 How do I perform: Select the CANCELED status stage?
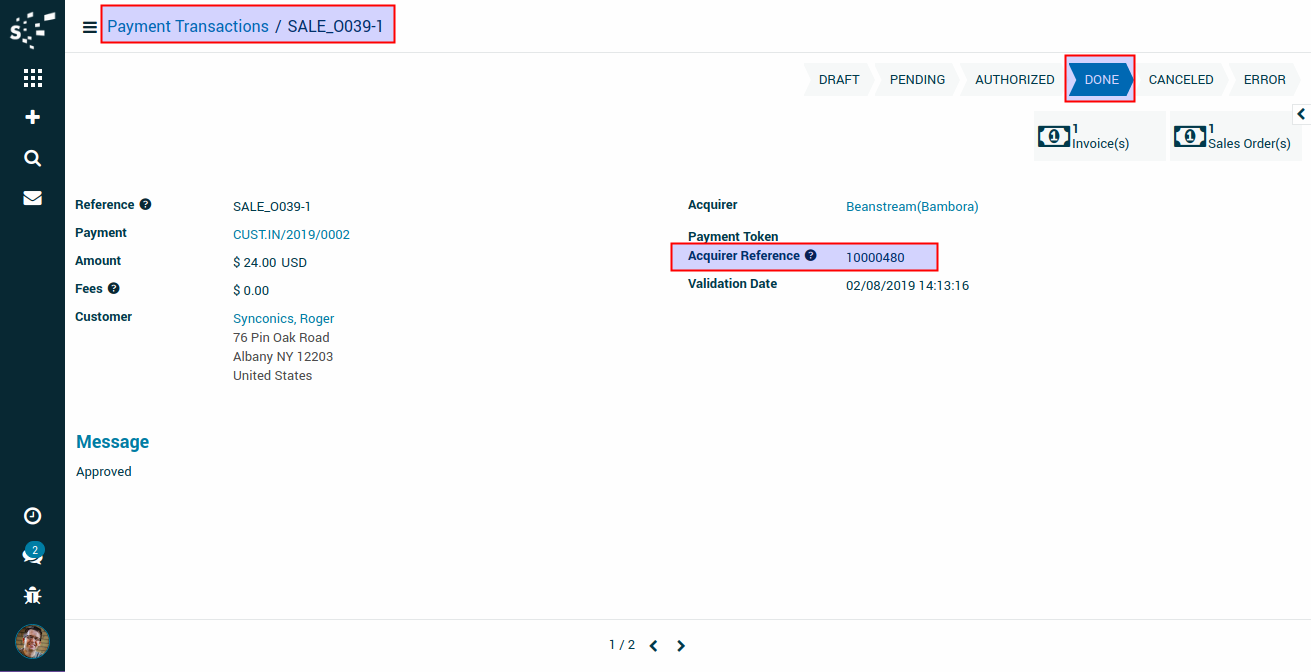(x=1180, y=80)
